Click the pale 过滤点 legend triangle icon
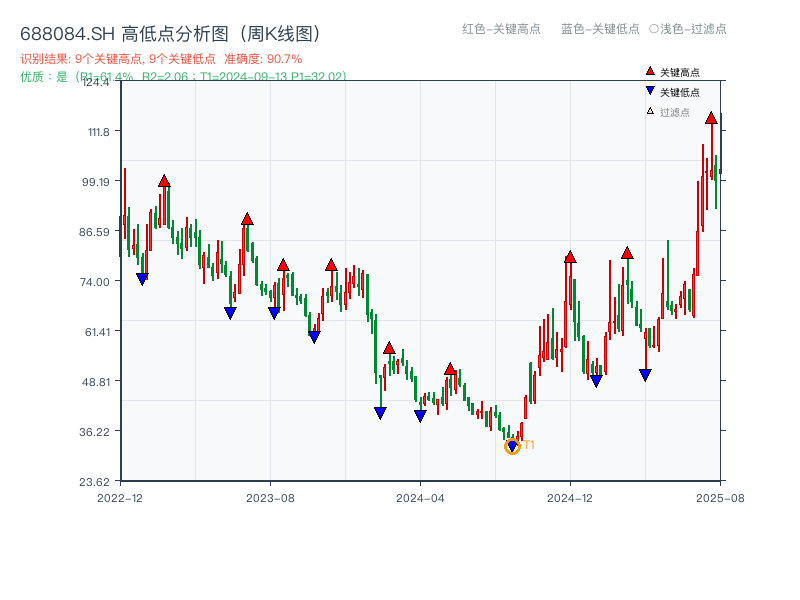This screenshot has height=600, width=800. 649,112
